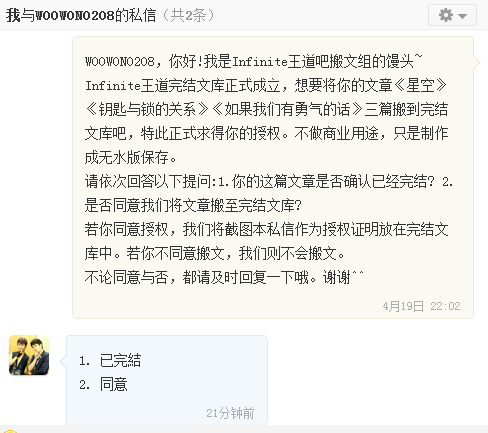Select the reply line 已完结

tap(110, 360)
